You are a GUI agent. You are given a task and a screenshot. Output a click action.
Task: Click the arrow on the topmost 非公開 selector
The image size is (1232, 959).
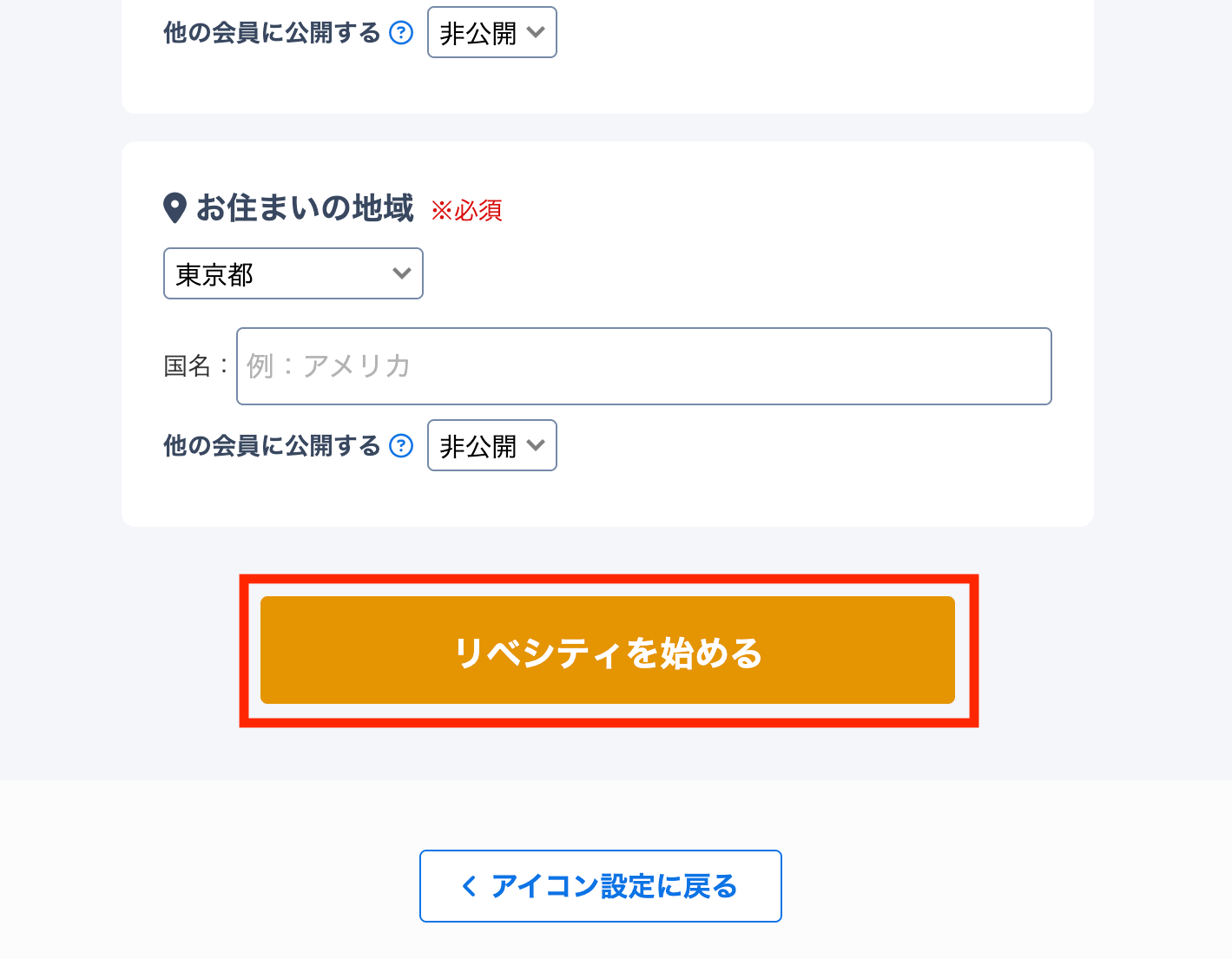536,33
